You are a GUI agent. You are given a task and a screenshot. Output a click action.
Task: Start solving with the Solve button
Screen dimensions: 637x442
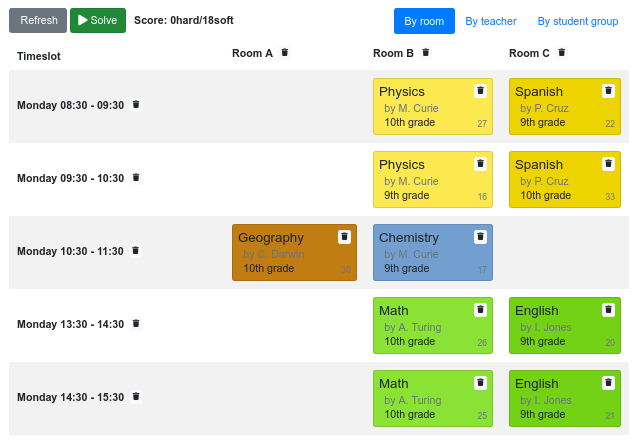(x=98, y=20)
